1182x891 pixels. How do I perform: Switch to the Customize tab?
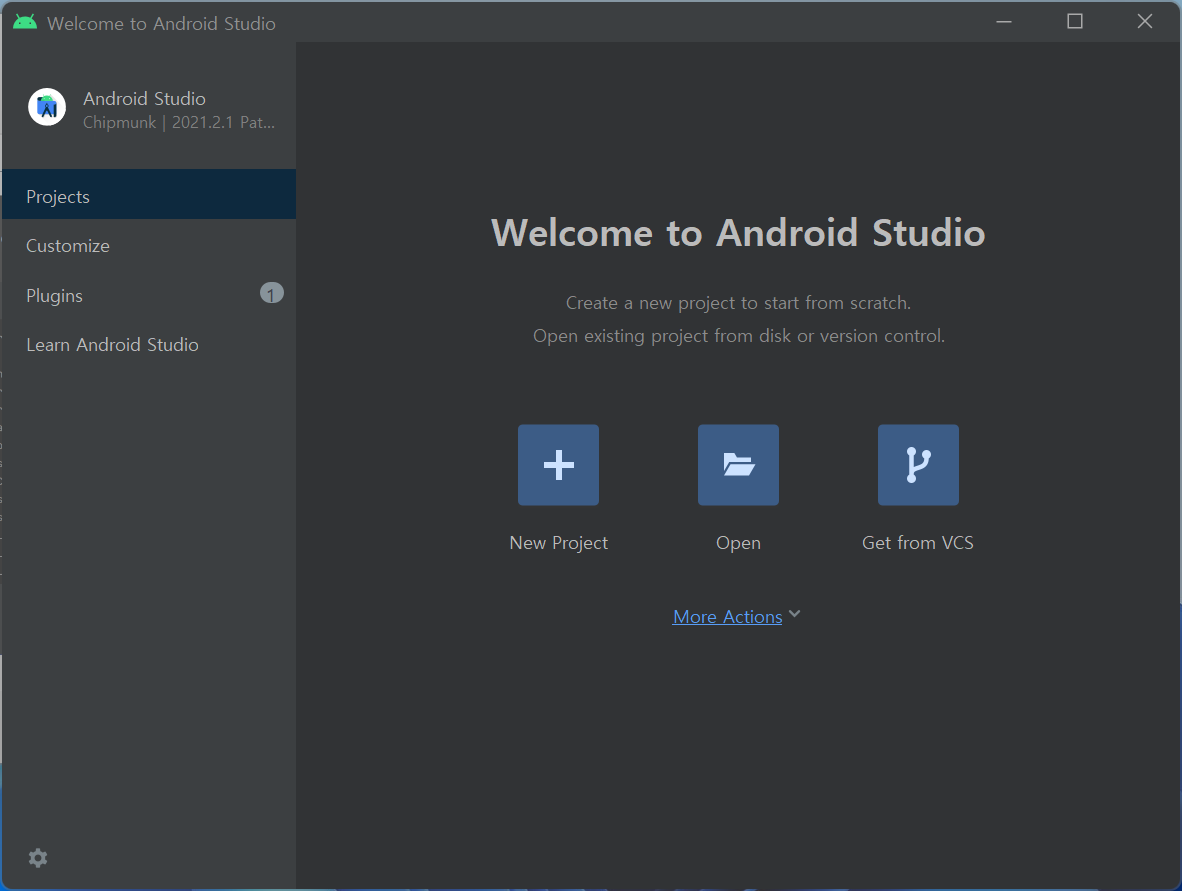click(x=149, y=246)
